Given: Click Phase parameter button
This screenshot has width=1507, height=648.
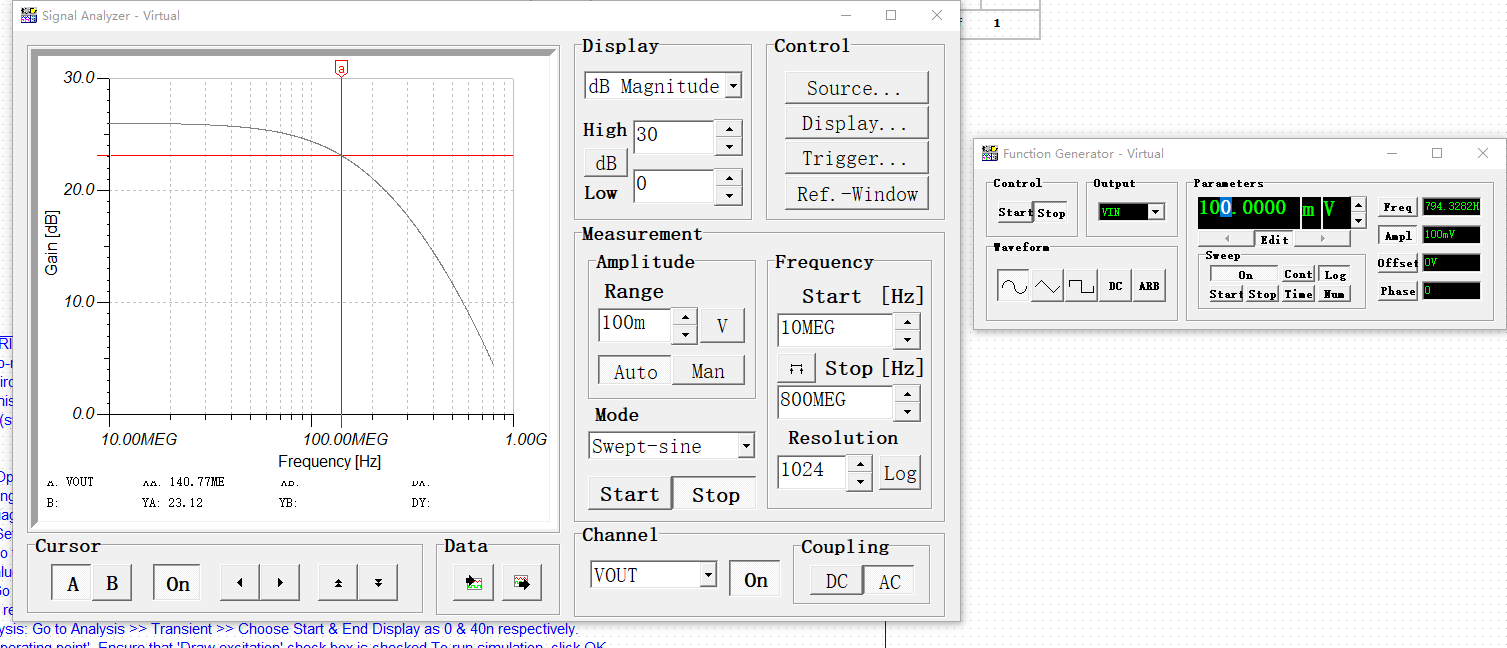Looking at the screenshot, I should (1397, 291).
